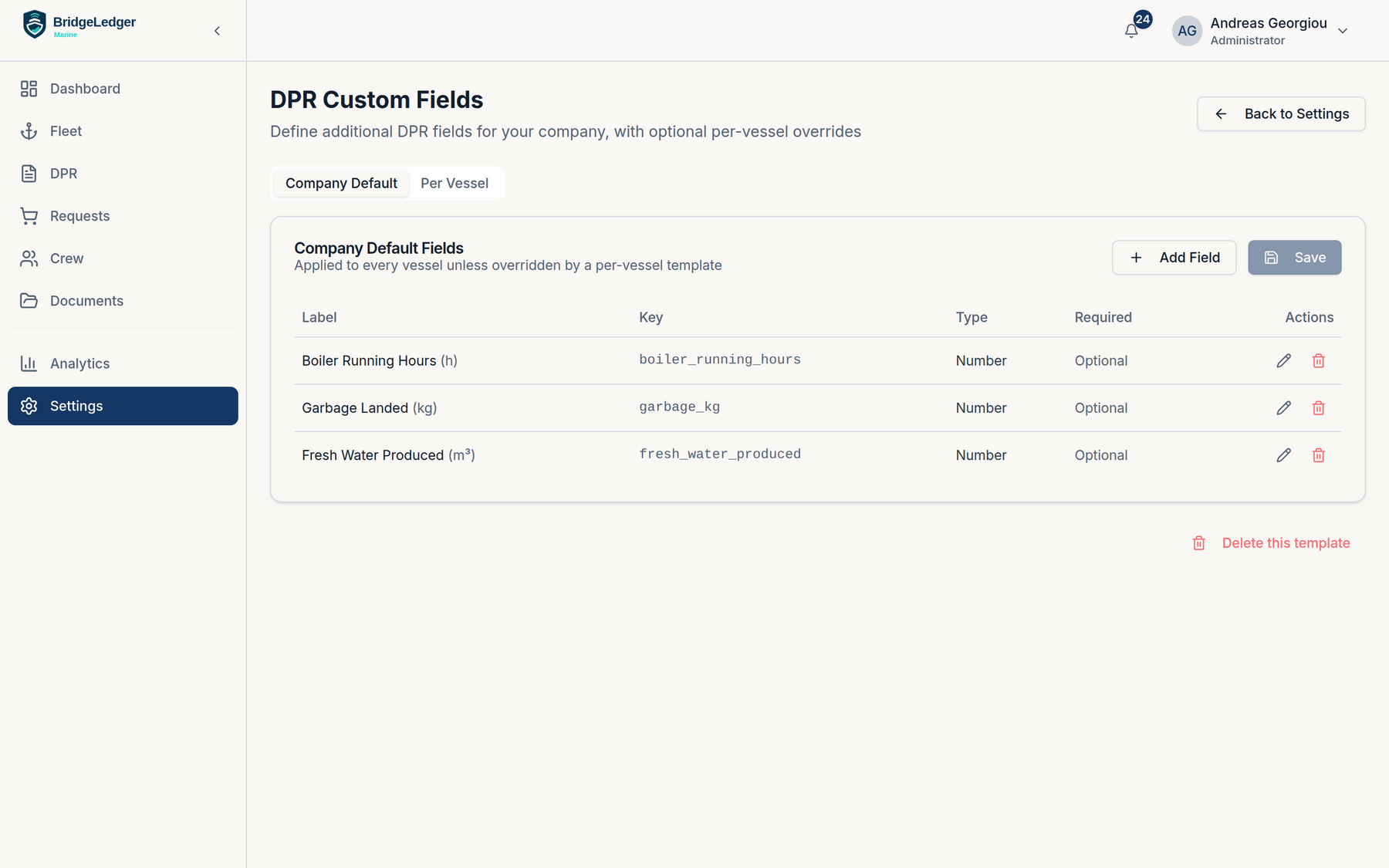This screenshot has height=868, width=1389.
Task: Go to the Fleet section
Action: (x=123, y=131)
